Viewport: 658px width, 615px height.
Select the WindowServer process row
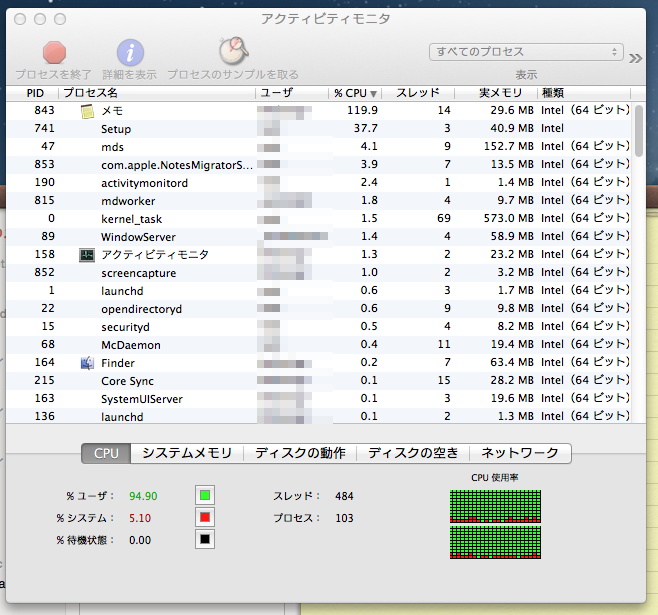coord(319,237)
